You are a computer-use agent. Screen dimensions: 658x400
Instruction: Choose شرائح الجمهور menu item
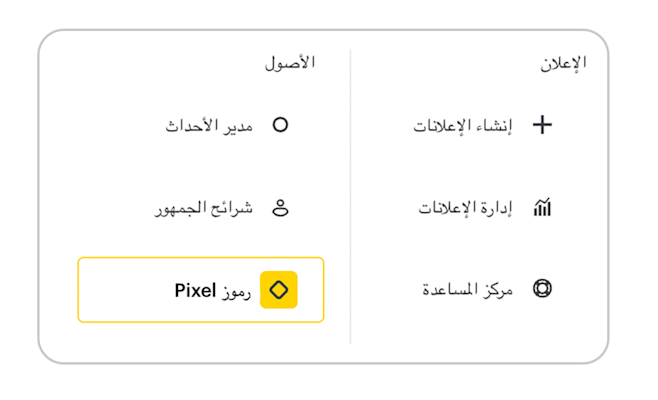203,208
